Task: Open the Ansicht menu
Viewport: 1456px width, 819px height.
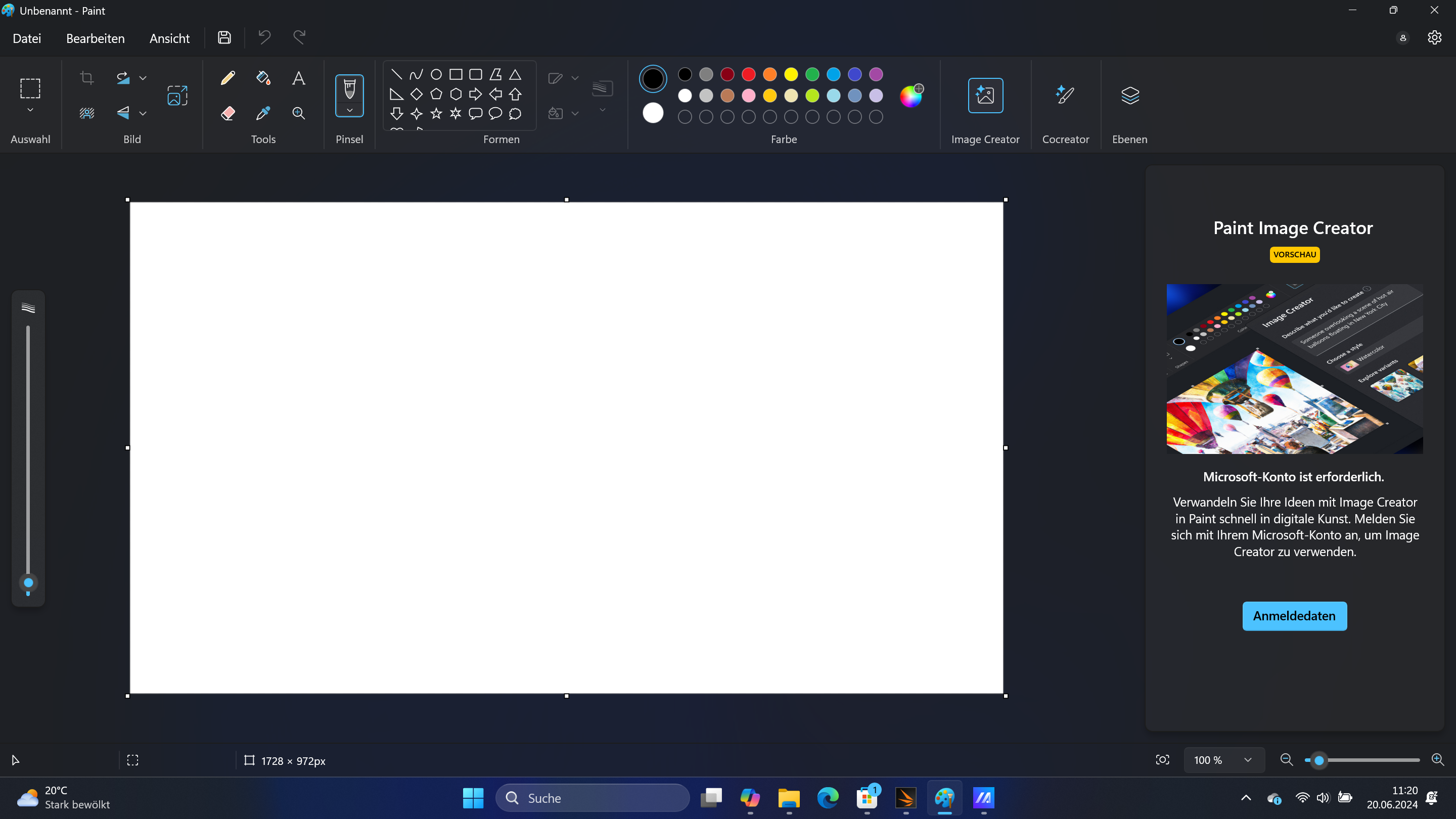Action: coord(169,38)
